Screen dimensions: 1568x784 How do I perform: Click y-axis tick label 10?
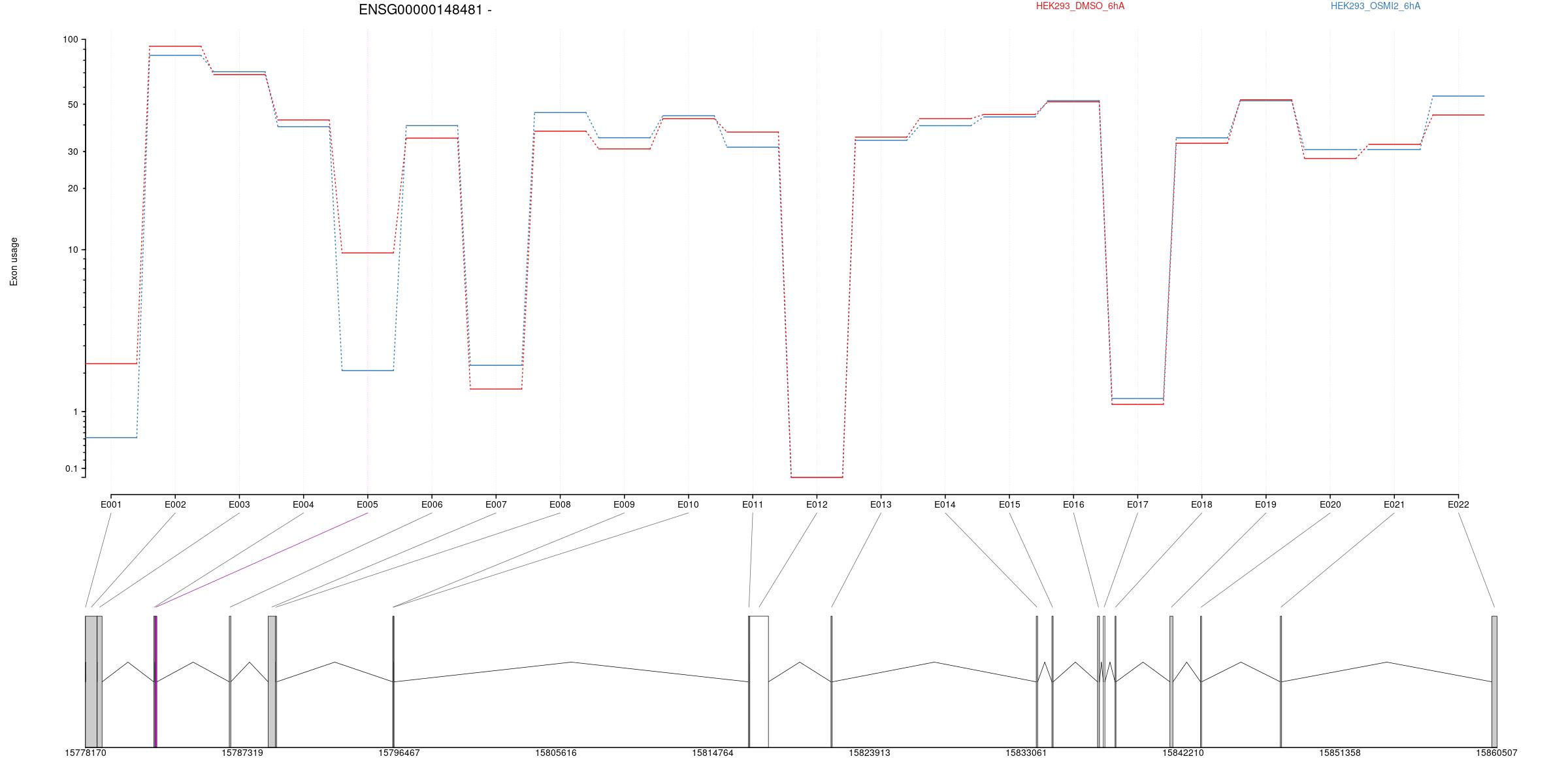tap(73, 250)
